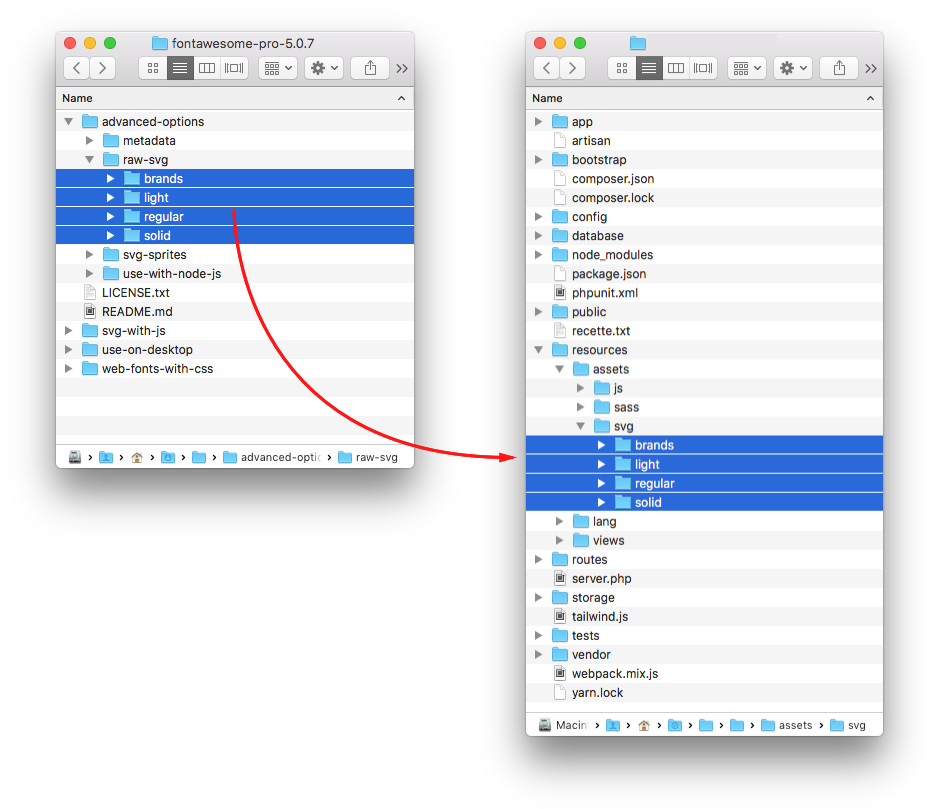
Task: Open arrange menu in right Finder window
Action: (x=747, y=68)
